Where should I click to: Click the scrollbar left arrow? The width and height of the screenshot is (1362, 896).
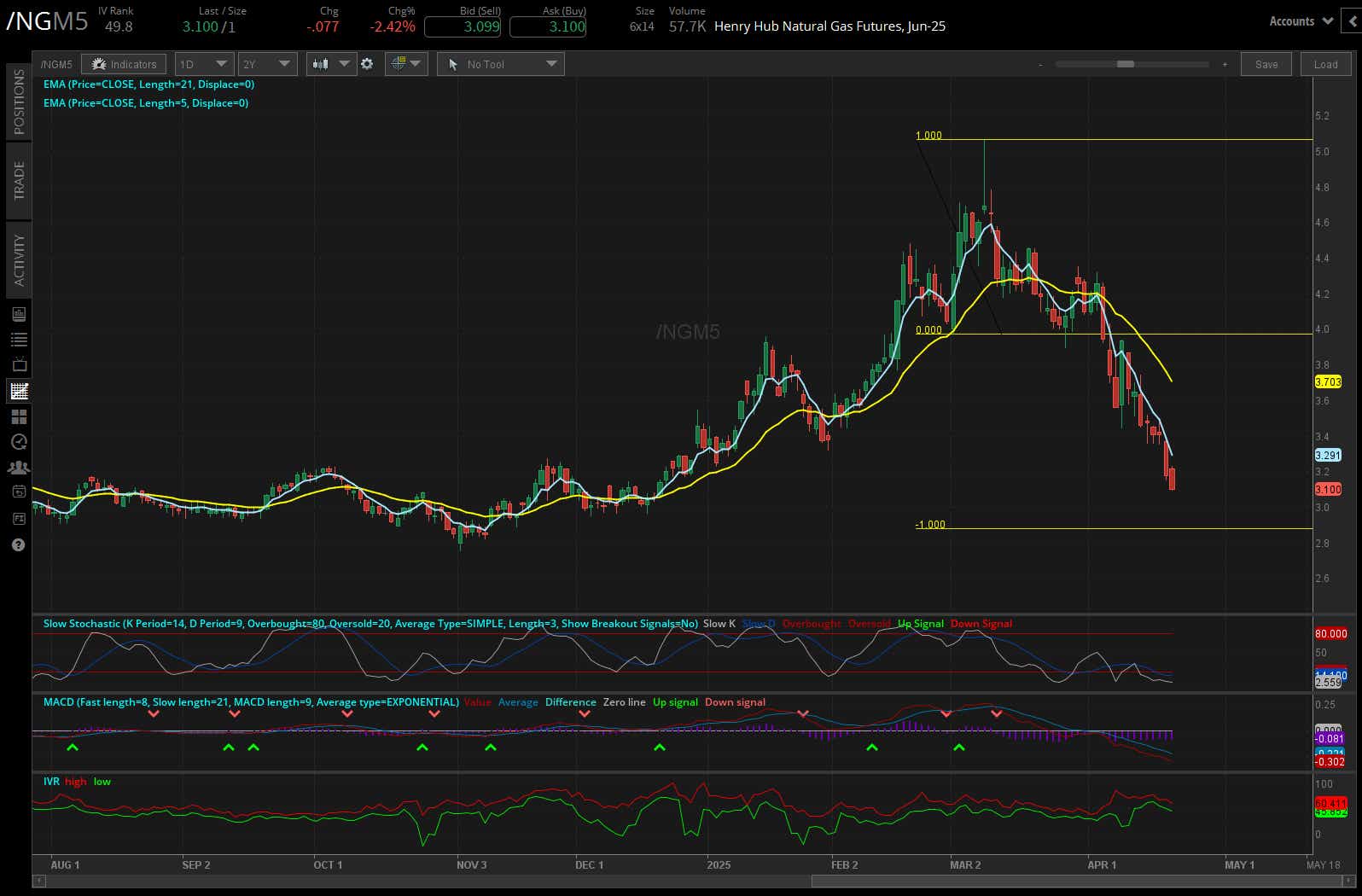click(38, 881)
